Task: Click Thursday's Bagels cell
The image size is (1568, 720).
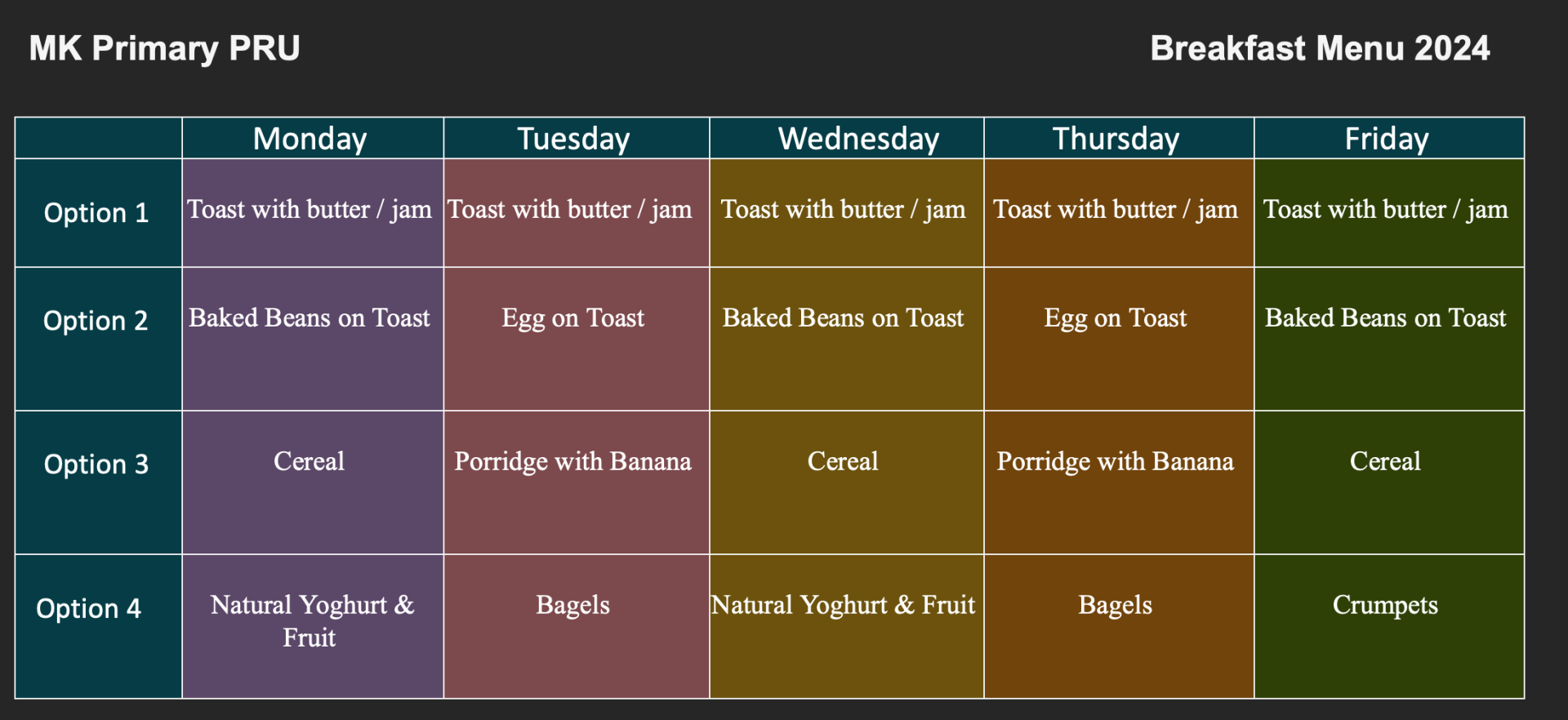Action: (1119, 626)
